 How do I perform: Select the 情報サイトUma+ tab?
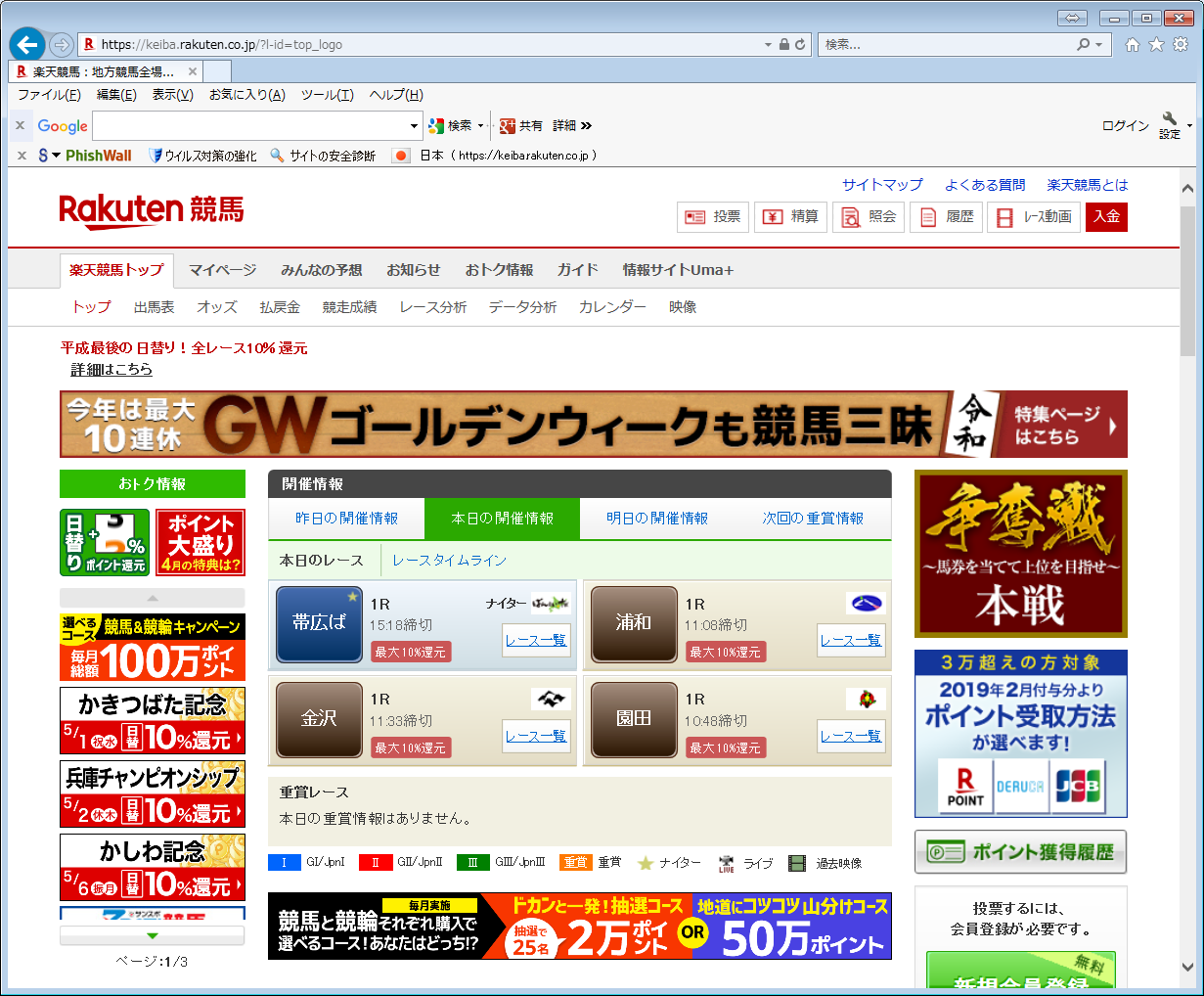[678, 270]
